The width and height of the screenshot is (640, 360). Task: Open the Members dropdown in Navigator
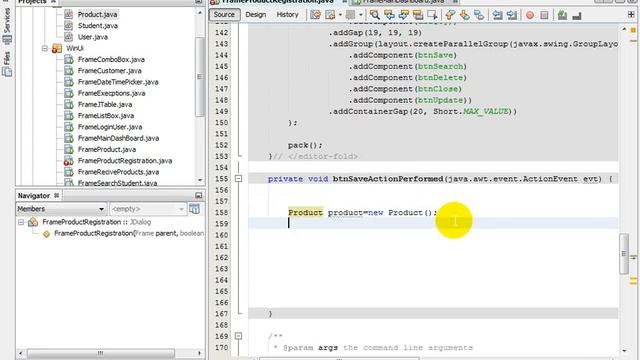61,209
